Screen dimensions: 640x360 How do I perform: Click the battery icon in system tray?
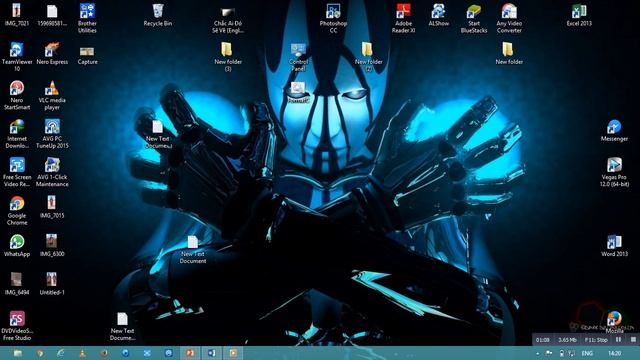(562, 353)
